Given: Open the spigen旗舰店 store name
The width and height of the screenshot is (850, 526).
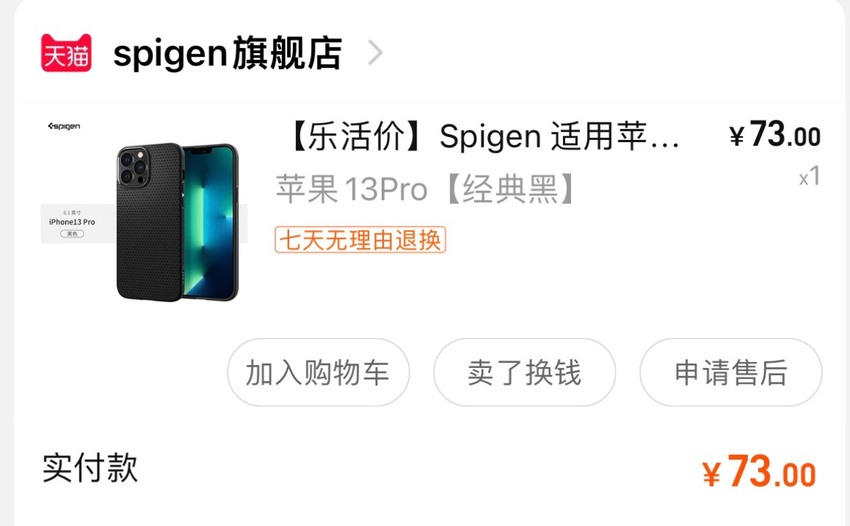Looking at the screenshot, I should (x=228, y=53).
